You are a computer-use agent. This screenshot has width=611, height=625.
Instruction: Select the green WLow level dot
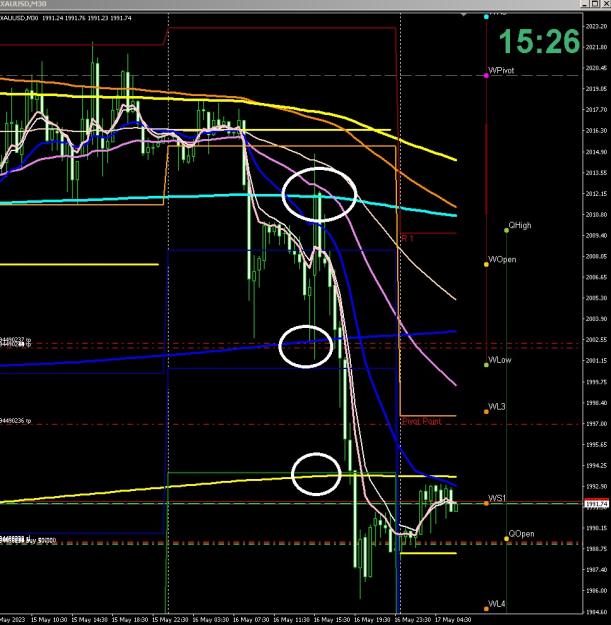click(486, 365)
